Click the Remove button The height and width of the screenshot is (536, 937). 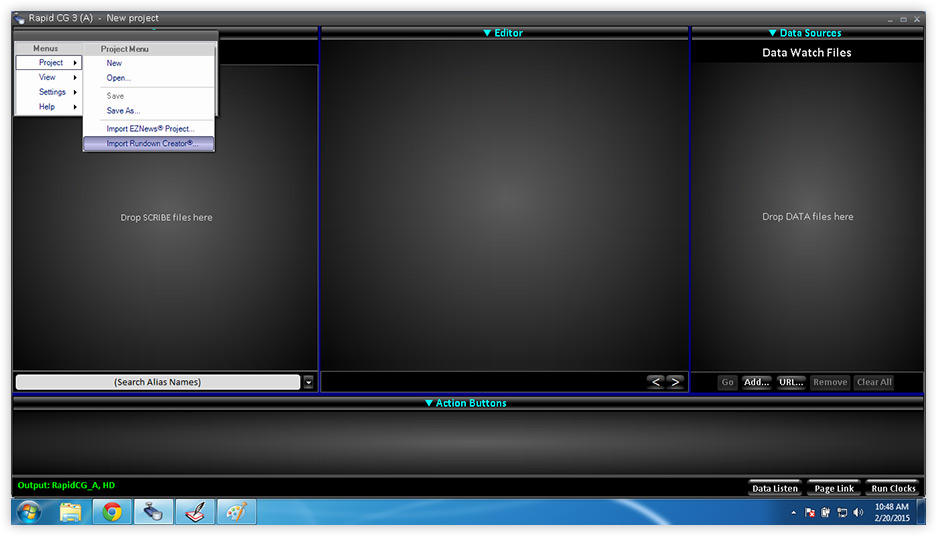pos(830,382)
